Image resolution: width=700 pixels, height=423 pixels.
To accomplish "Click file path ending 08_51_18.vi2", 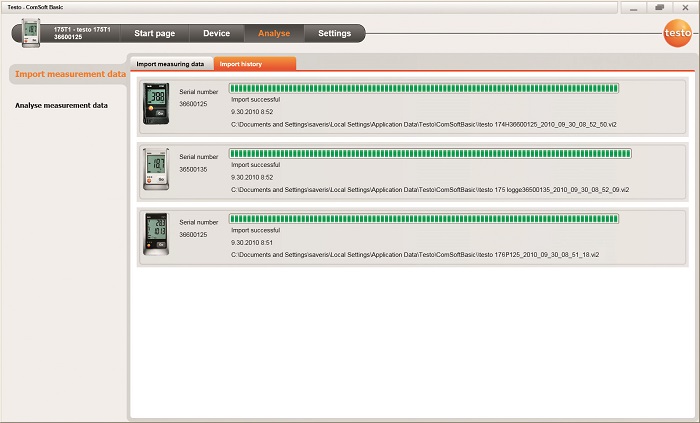I will [x=415, y=255].
